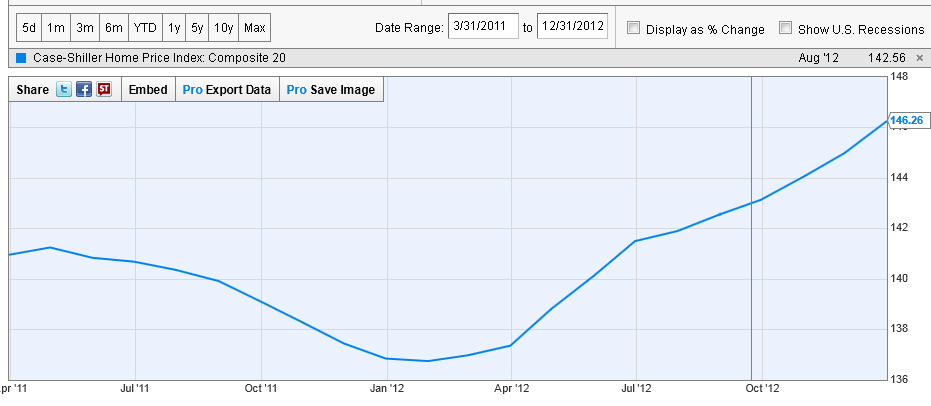Image resolution: width=931 pixels, height=406 pixels.
Task: Show Max date range
Action: [255, 28]
